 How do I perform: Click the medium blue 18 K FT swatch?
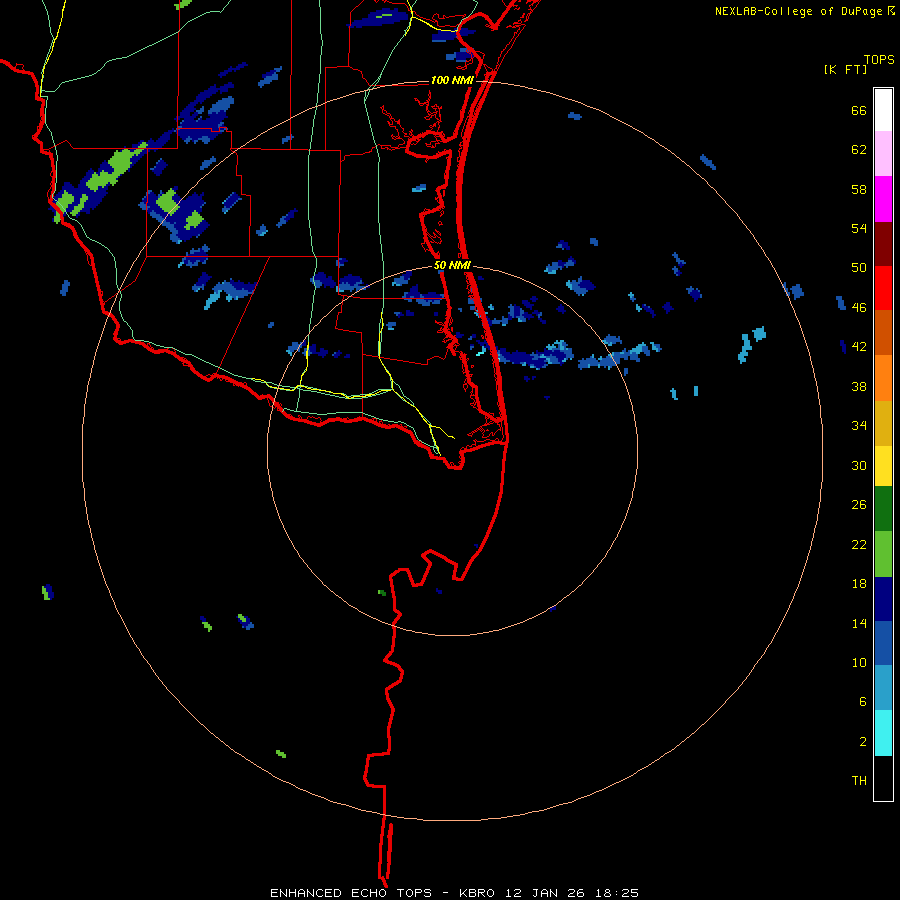883,643
